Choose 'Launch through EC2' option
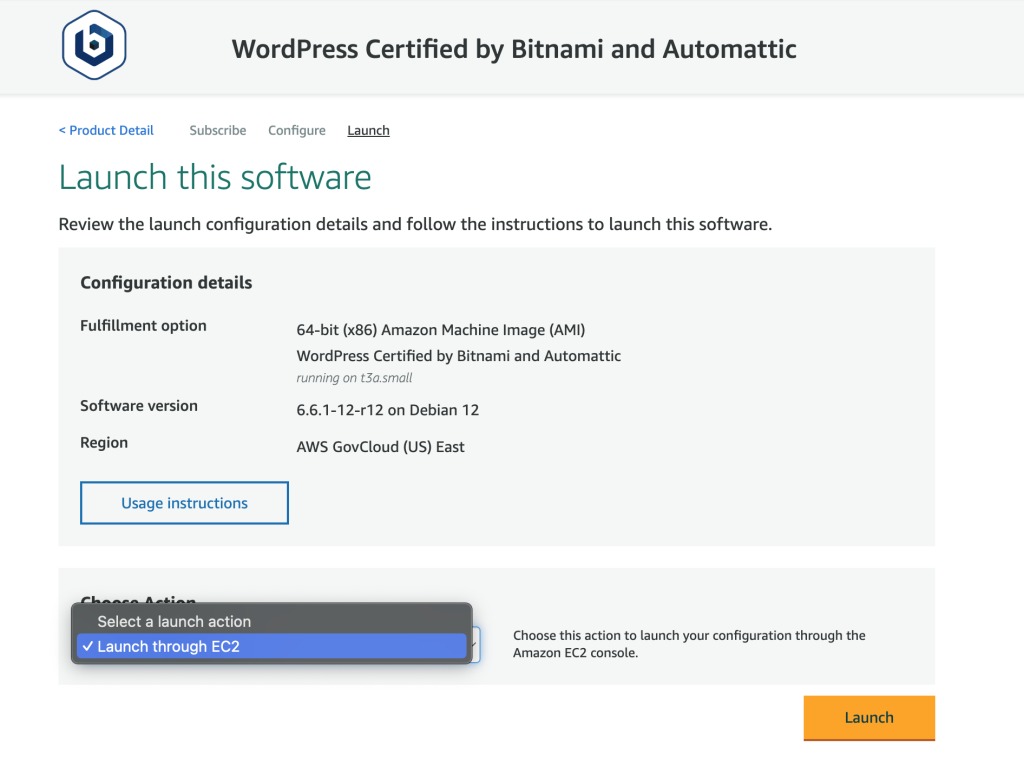Screen dimensions: 1024x759 [x=271, y=646]
